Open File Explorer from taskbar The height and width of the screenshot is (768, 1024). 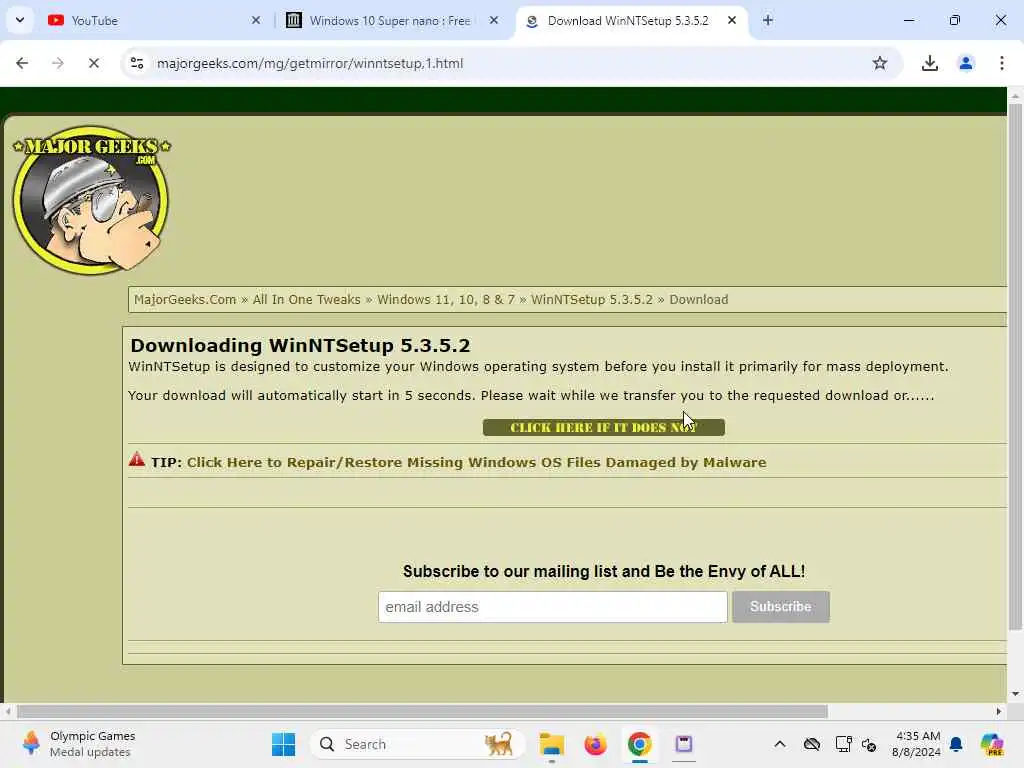point(552,744)
